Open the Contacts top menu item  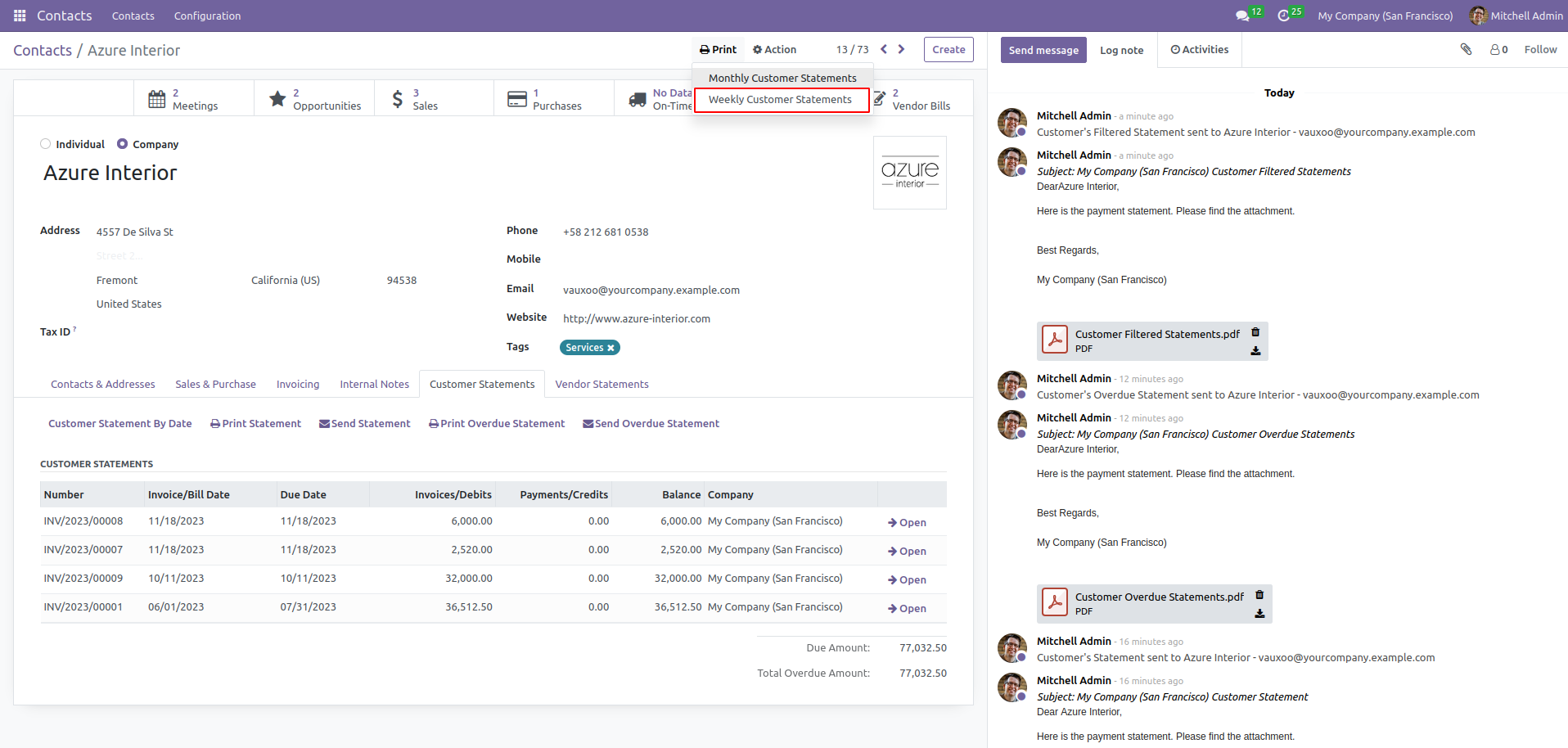[133, 16]
